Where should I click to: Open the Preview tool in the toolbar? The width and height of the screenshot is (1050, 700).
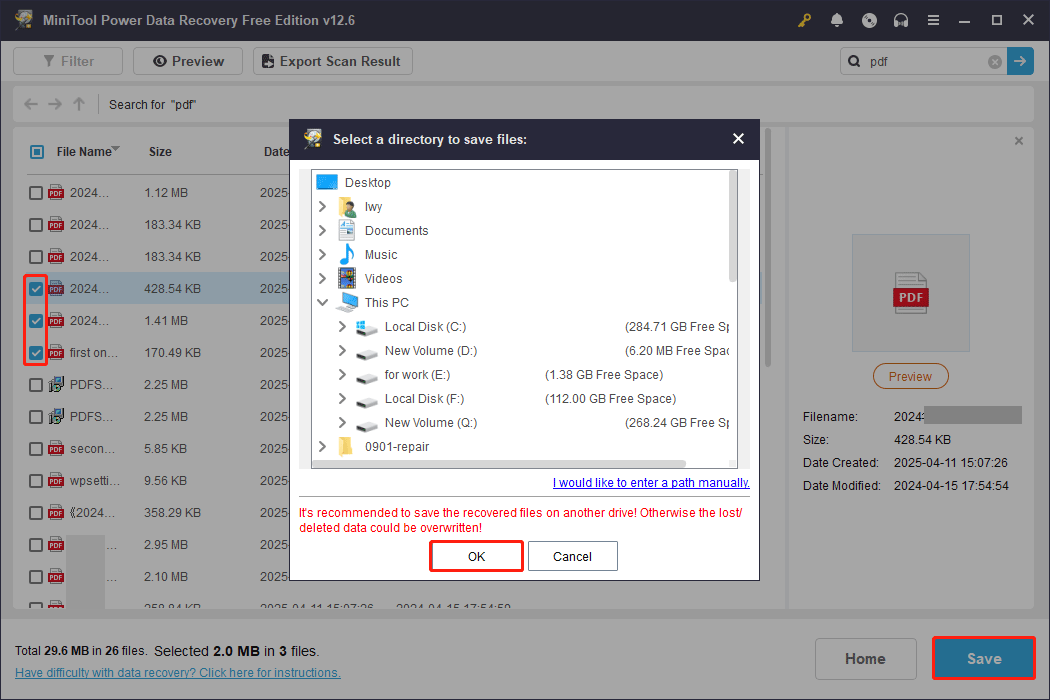point(187,61)
